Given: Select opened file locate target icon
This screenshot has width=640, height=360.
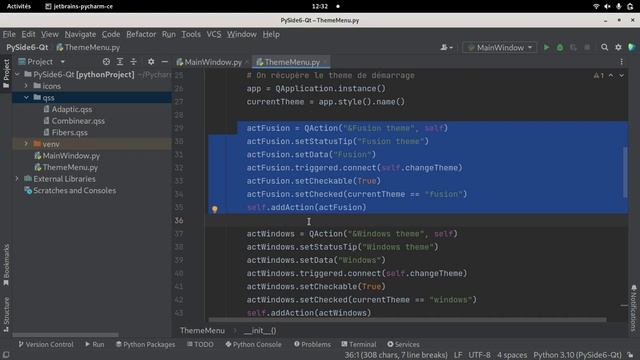Looking at the screenshot, I should 106,62.
